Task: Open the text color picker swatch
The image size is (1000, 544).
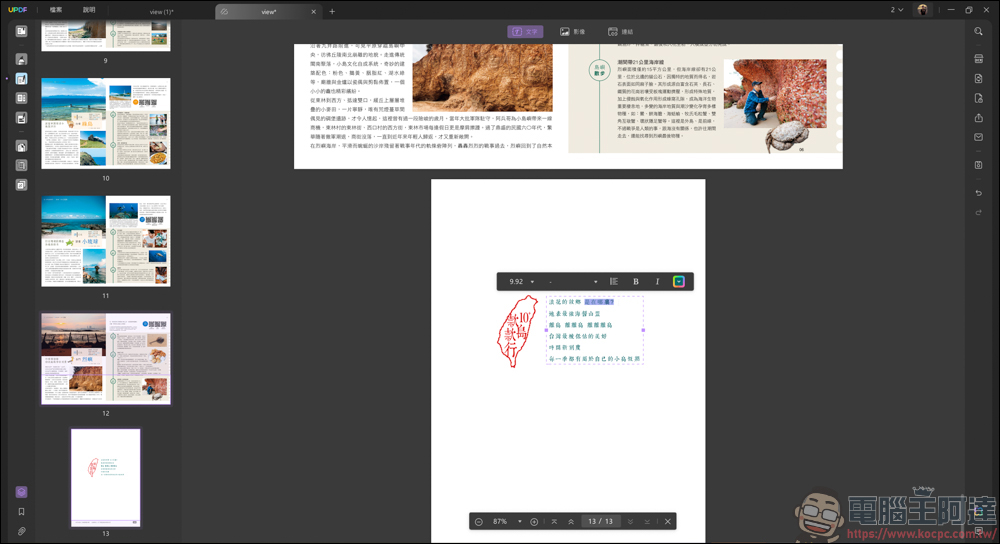Action: 679,281
